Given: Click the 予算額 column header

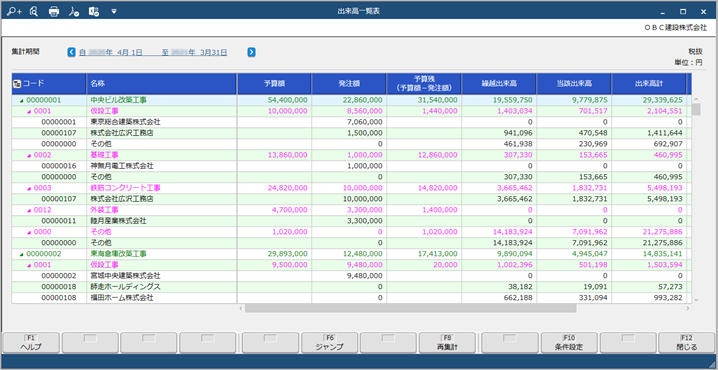Looking at the screenshot, I should pos(274,84).
